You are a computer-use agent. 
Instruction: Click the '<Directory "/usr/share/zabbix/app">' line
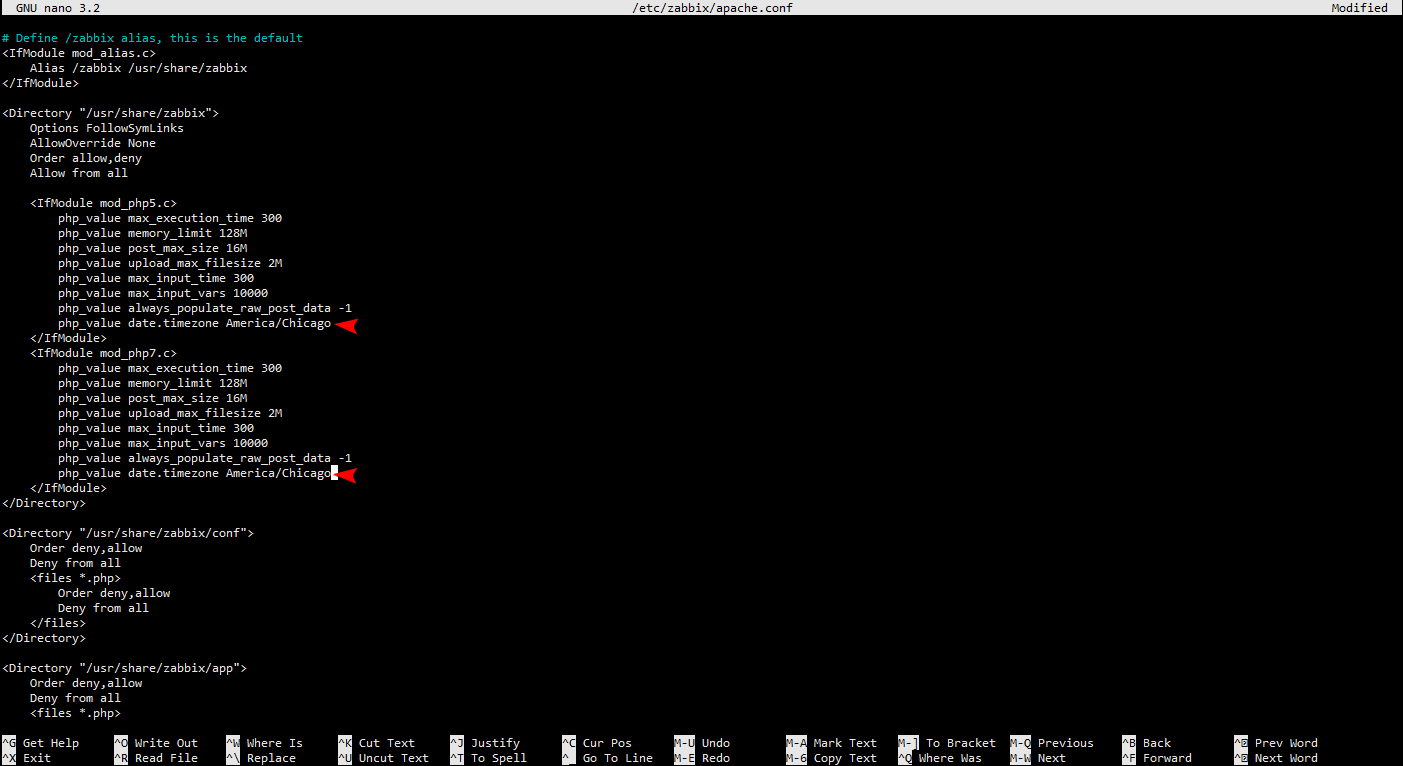pos(124,668)
